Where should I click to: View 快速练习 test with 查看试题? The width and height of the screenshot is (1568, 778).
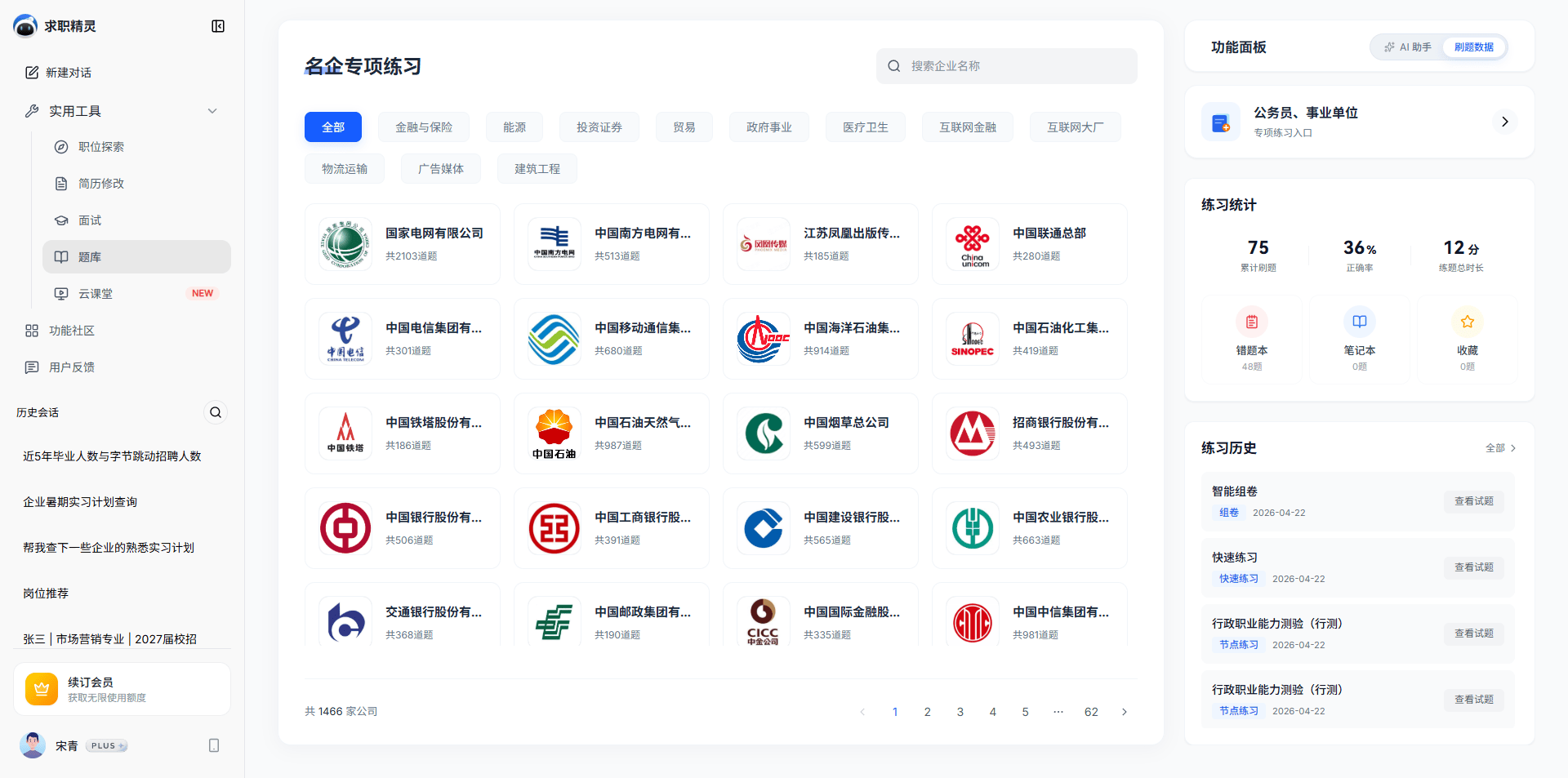(1474, 567)
